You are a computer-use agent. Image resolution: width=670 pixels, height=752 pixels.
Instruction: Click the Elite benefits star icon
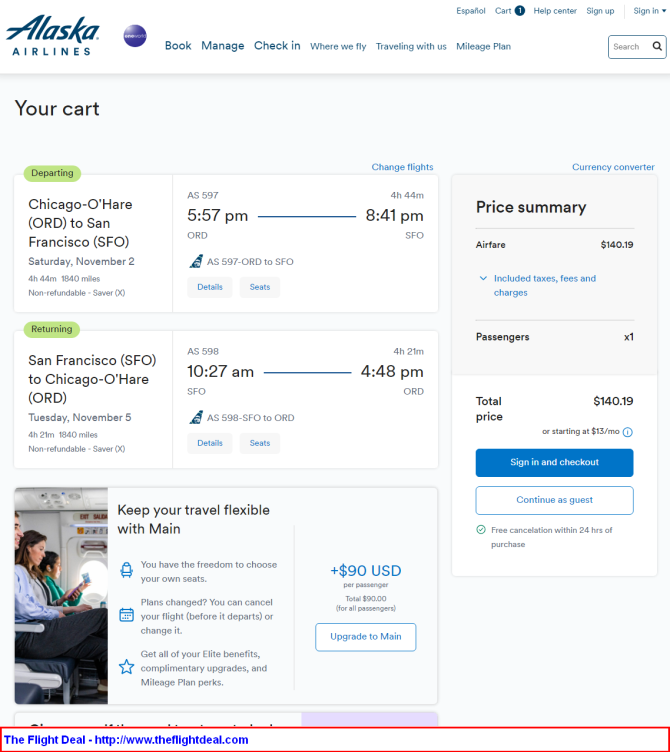click(127, 667)
